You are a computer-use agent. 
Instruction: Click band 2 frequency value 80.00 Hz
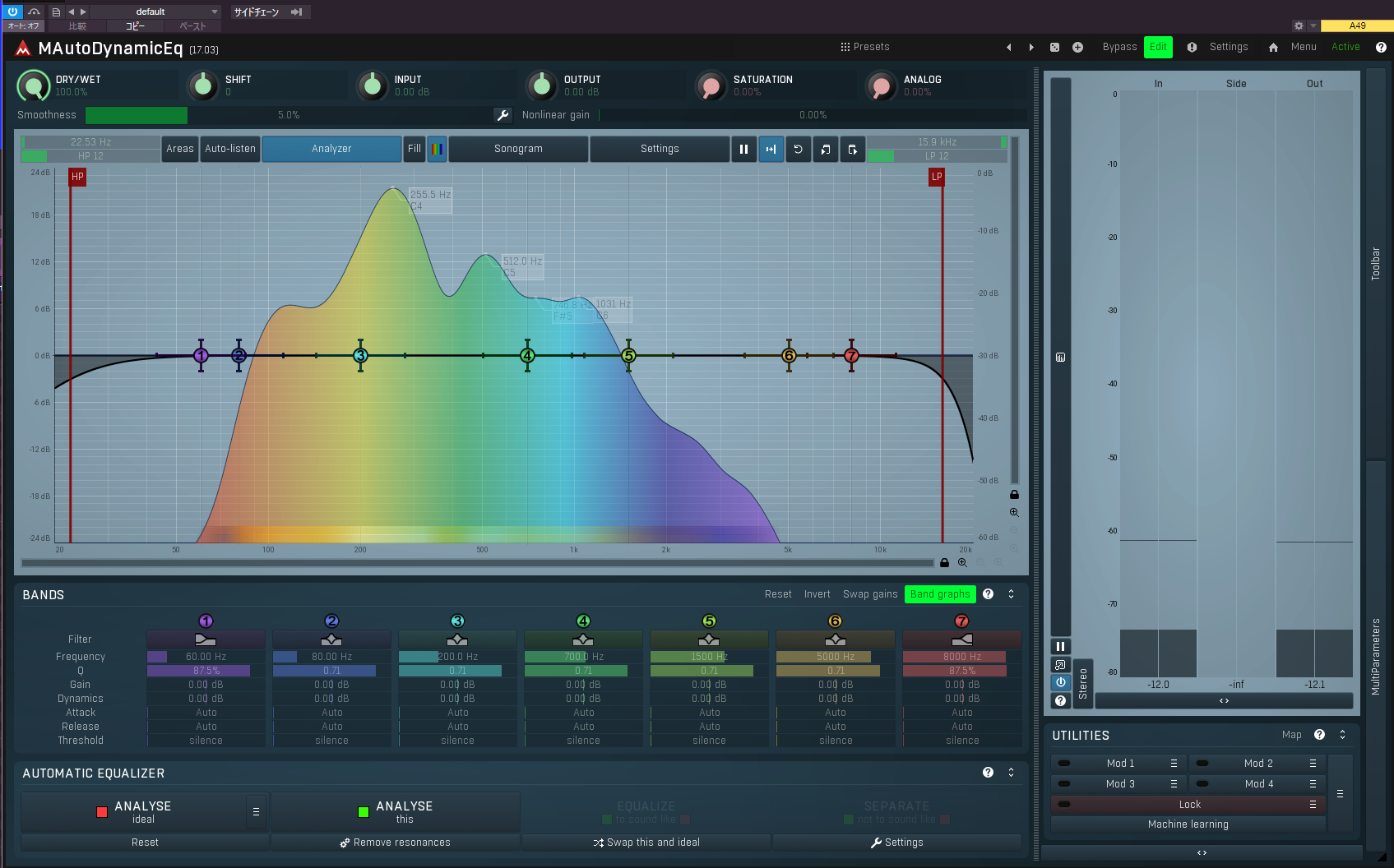pyautogui.click(x=331, y=657)
